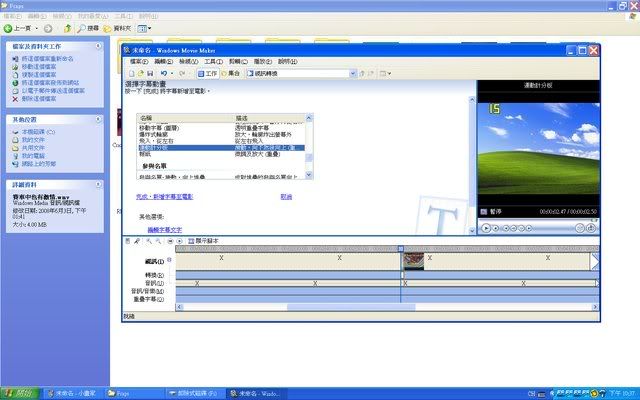Toggle the 工作 tasks pane button
The height and width of the screenshot is (400, 640).
208,73
